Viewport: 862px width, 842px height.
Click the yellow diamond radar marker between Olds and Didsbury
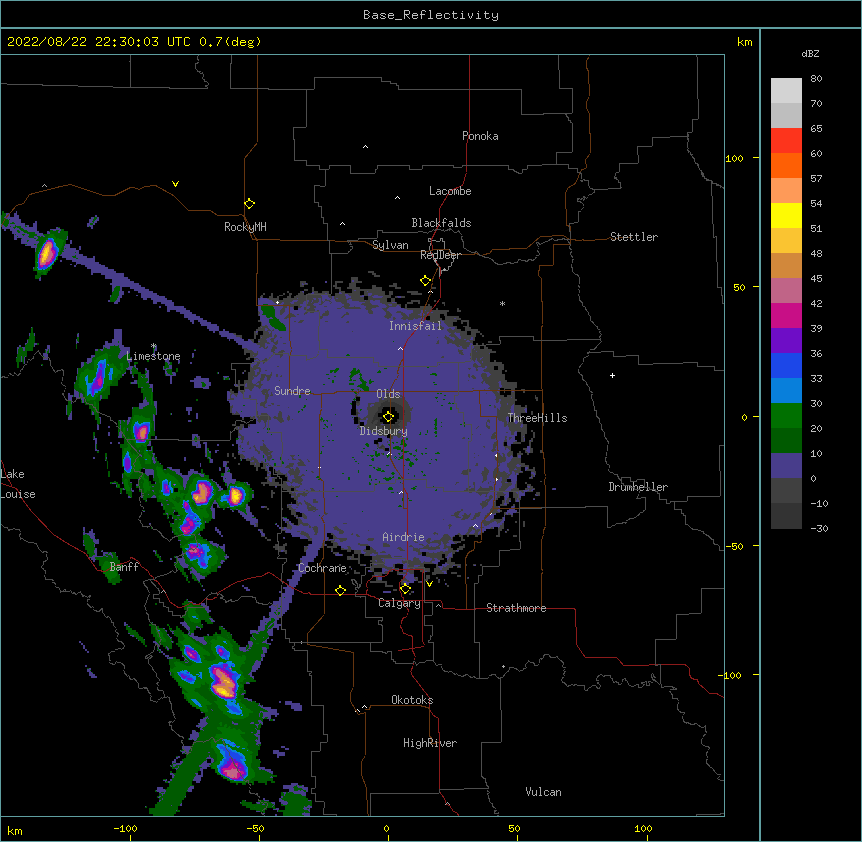coord(388,416)
